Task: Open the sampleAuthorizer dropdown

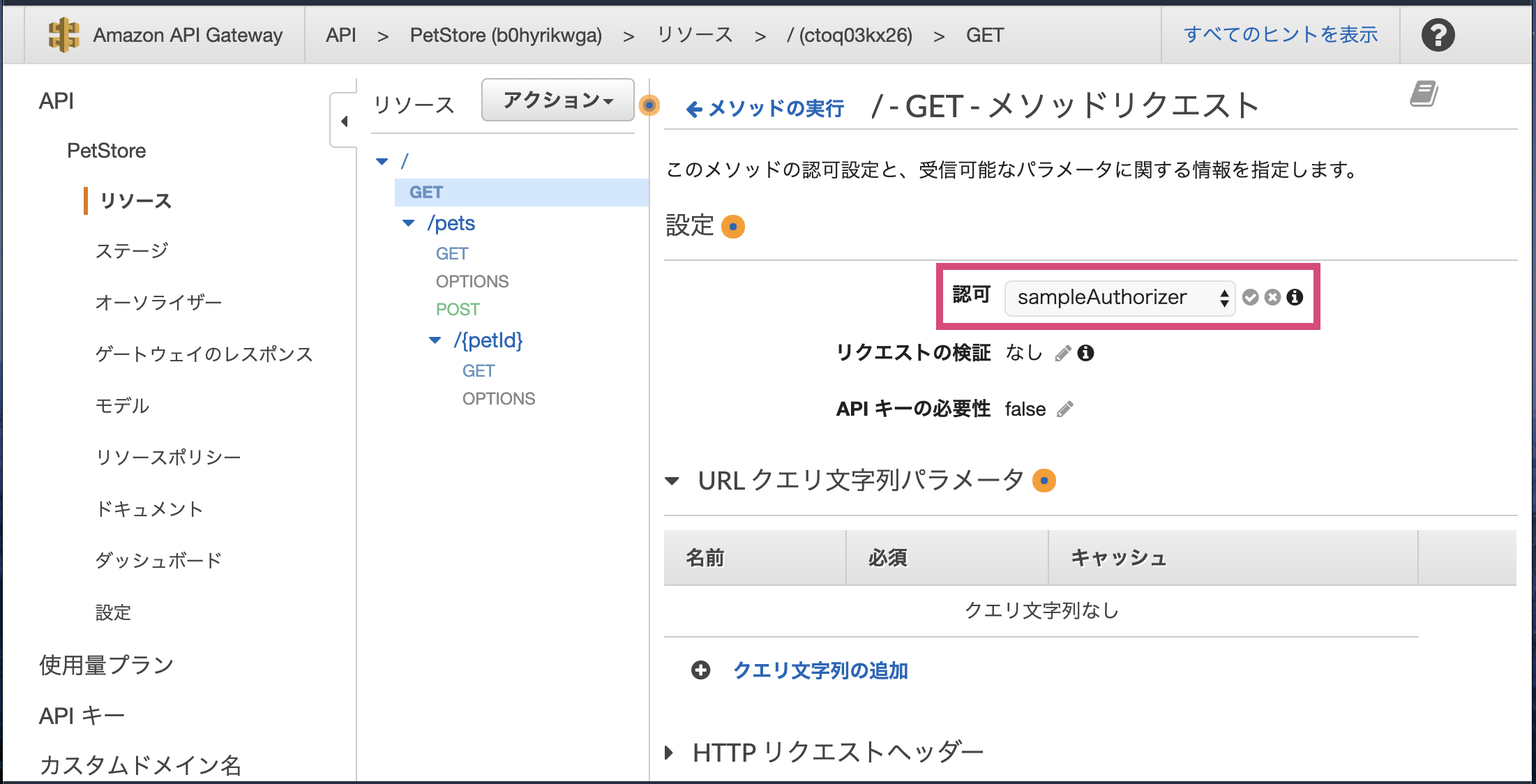Action: click(1119, 298)
